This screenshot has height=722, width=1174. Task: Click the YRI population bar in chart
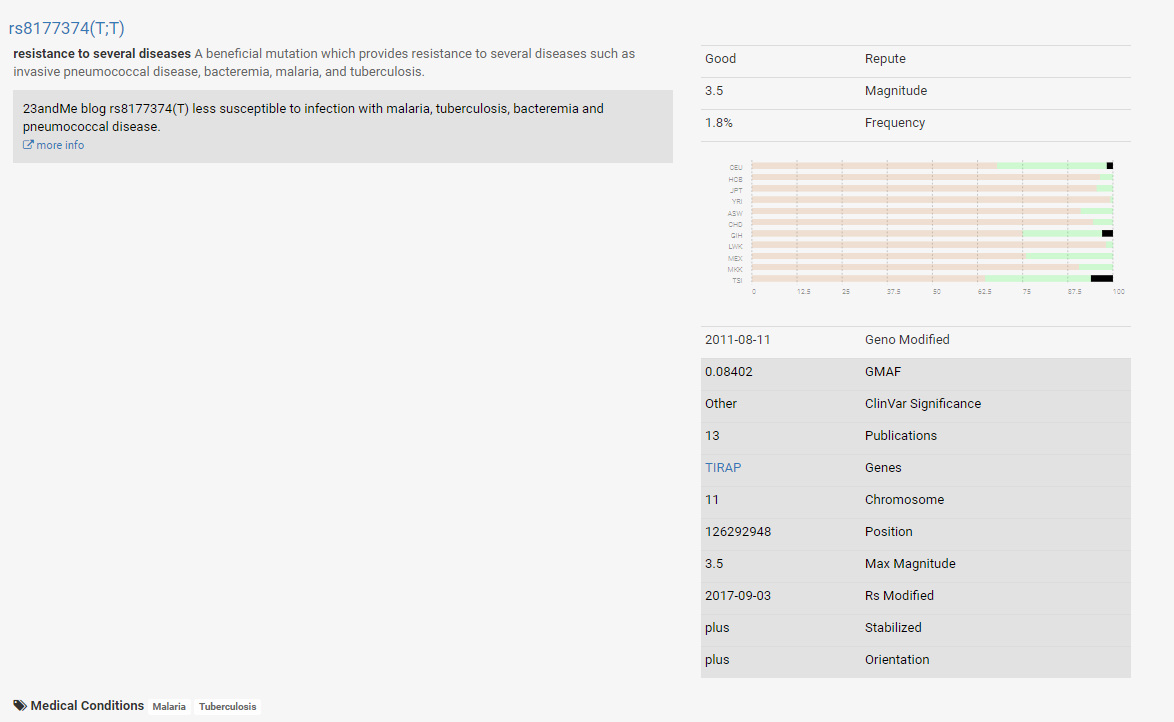[x=932, y=200]
